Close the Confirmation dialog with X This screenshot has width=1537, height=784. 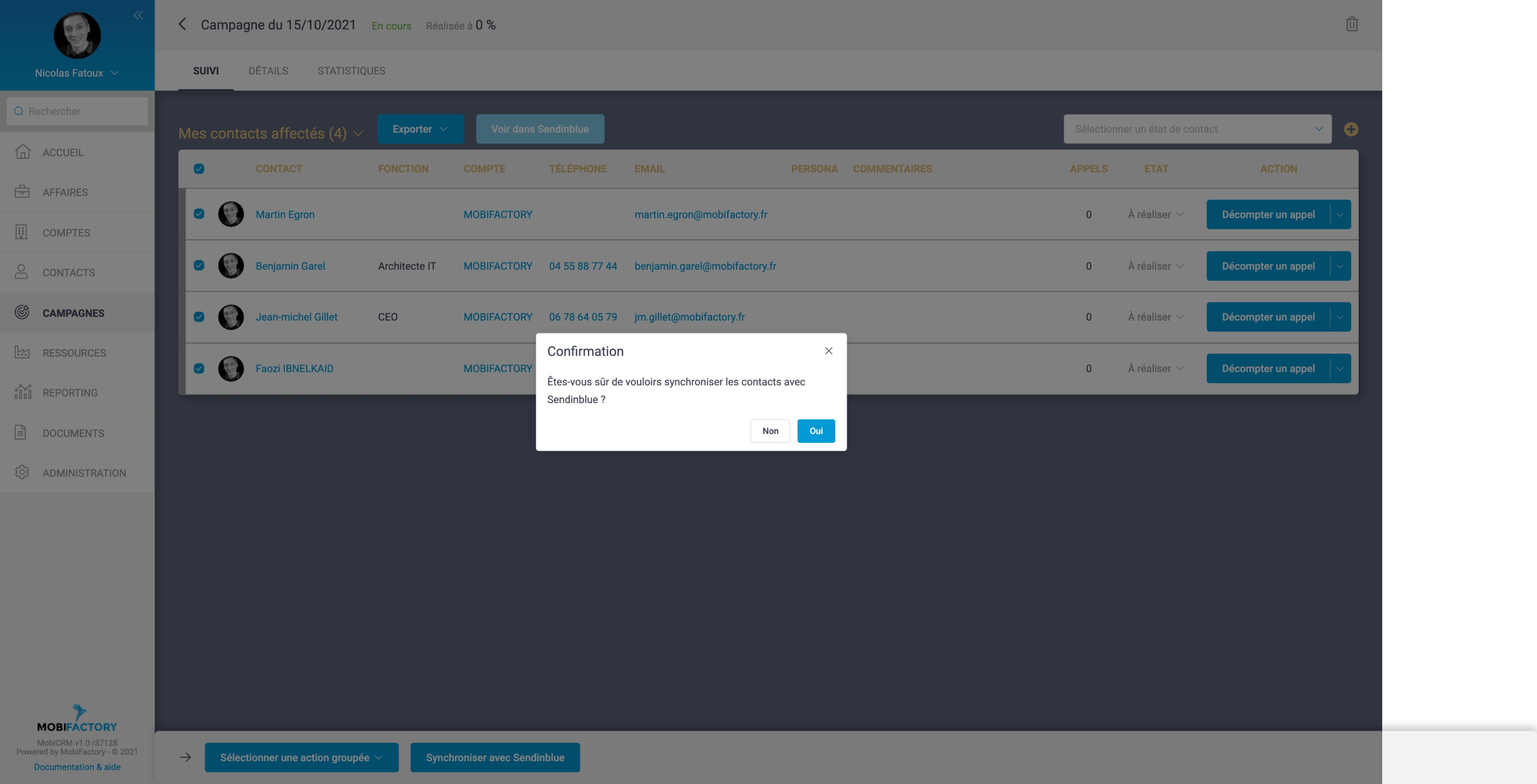[828, 351]
